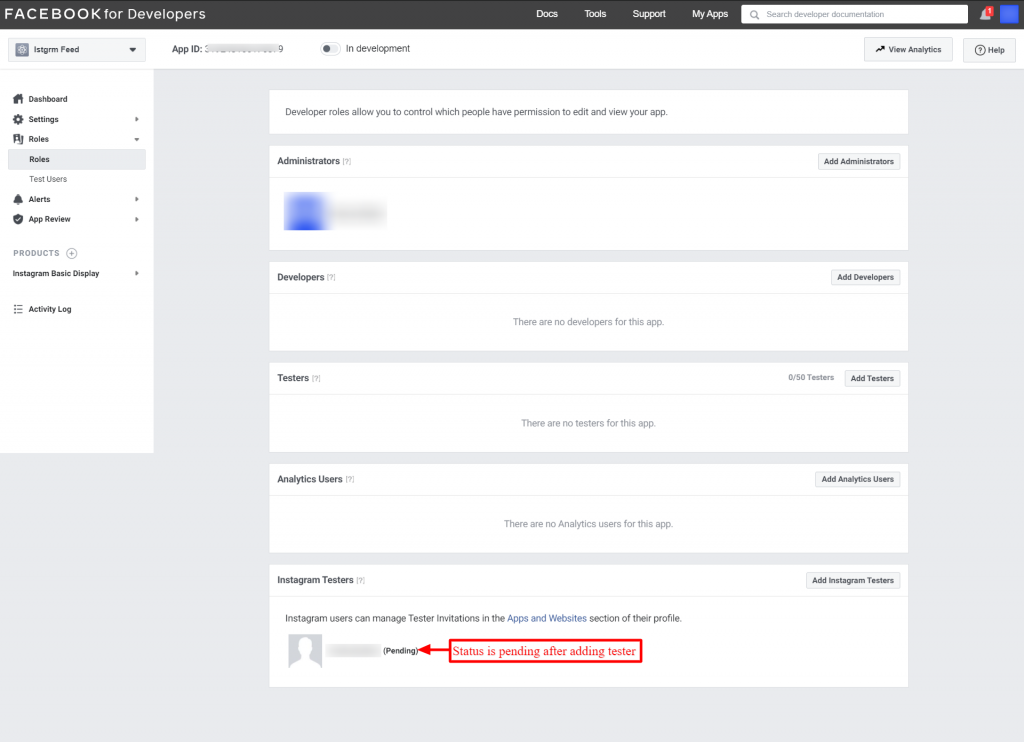The width and height of the screenshot is (1024, 742).
Task: Open the My Apps menu
Action: [x=710, y=14]
